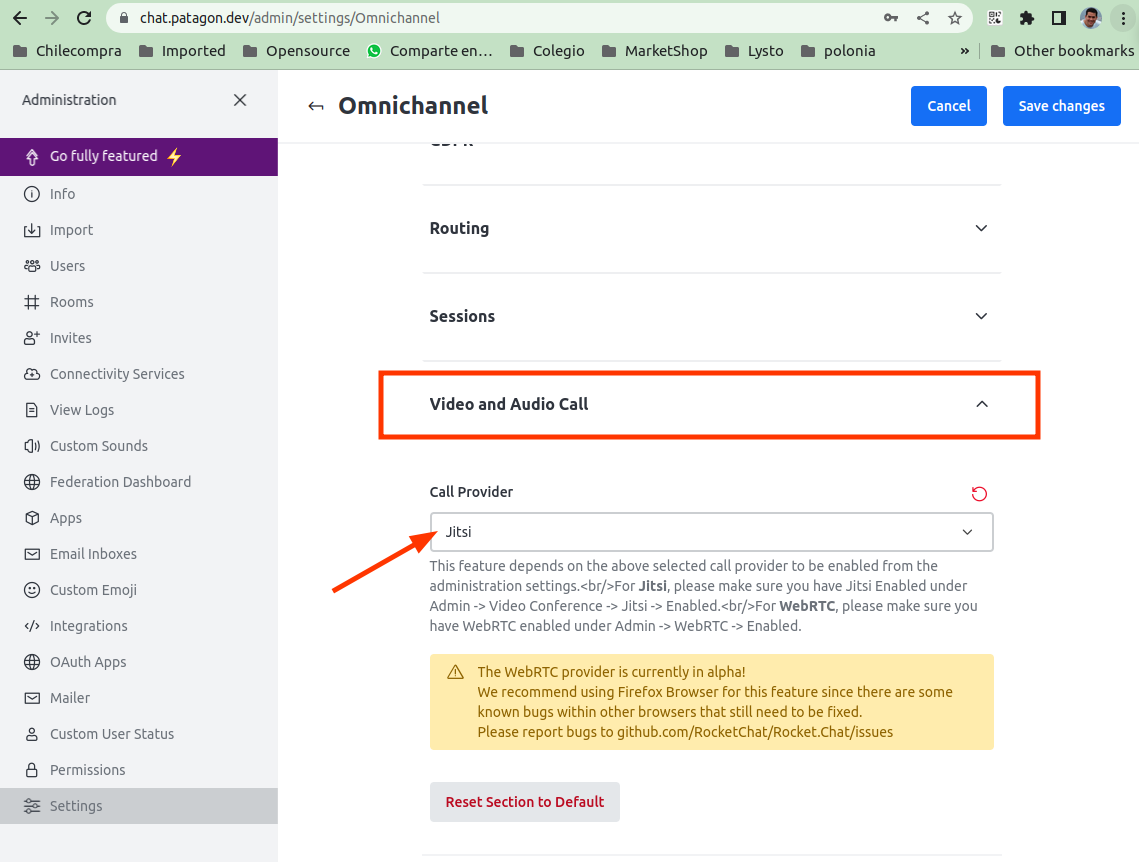The height and width of the screenshot is (862, 1139).
Task: Click the Cancel button
Action: (x=948, y=106)
